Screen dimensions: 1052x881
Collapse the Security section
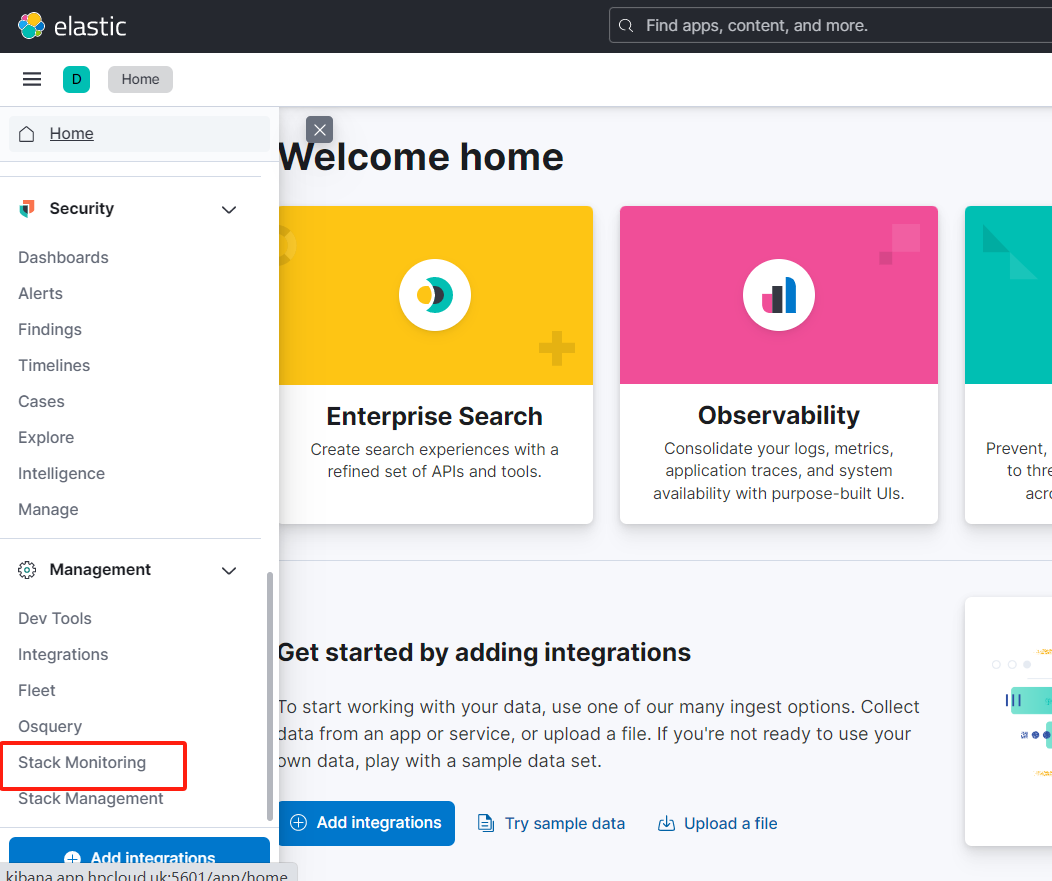pos(228,209)
